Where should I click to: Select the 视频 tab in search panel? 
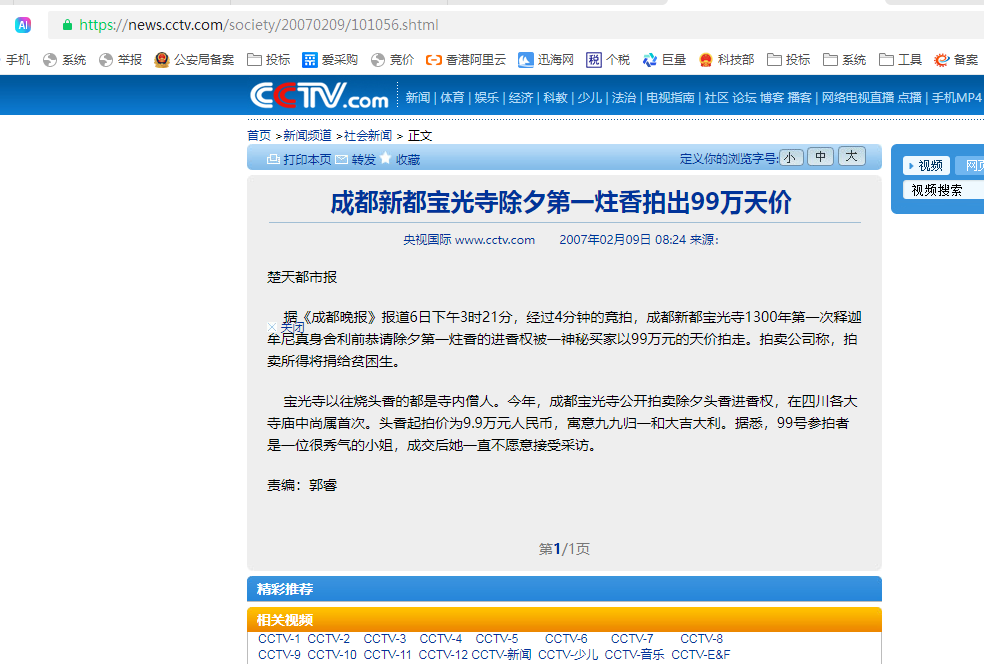click(926, 166)
